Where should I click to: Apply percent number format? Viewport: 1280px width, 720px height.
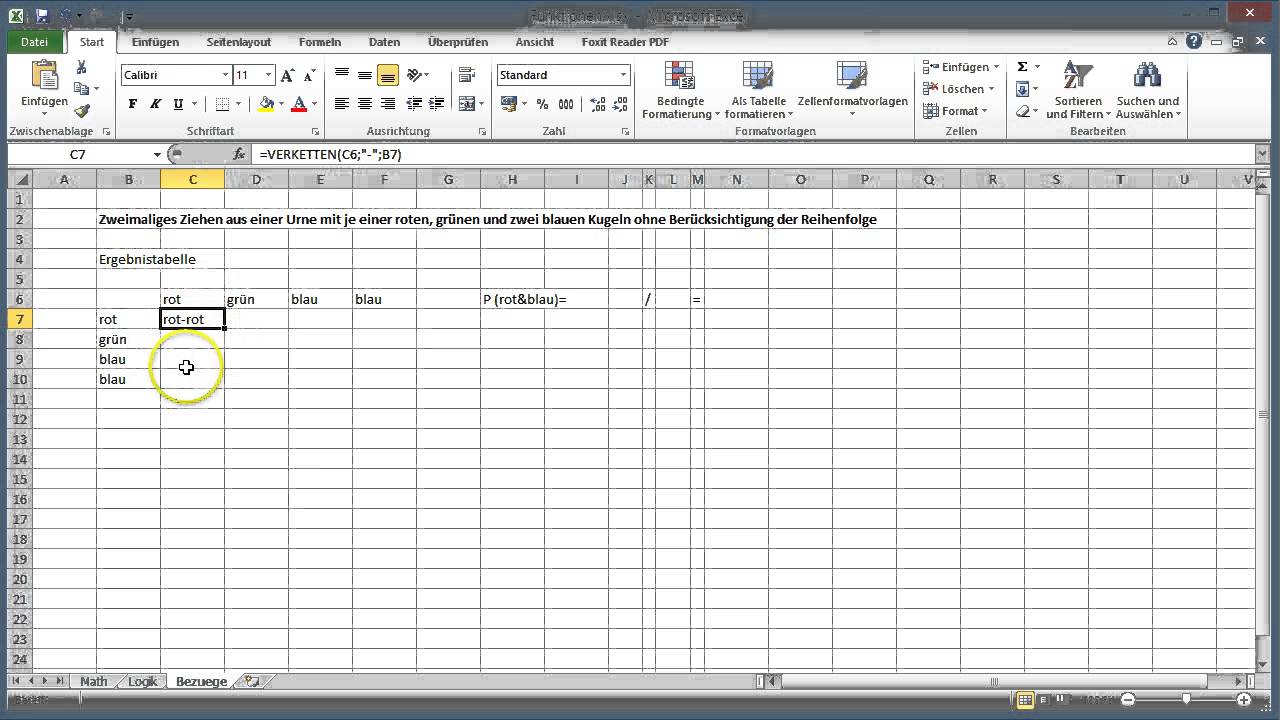pyautogui.click(x=542, y=104)
